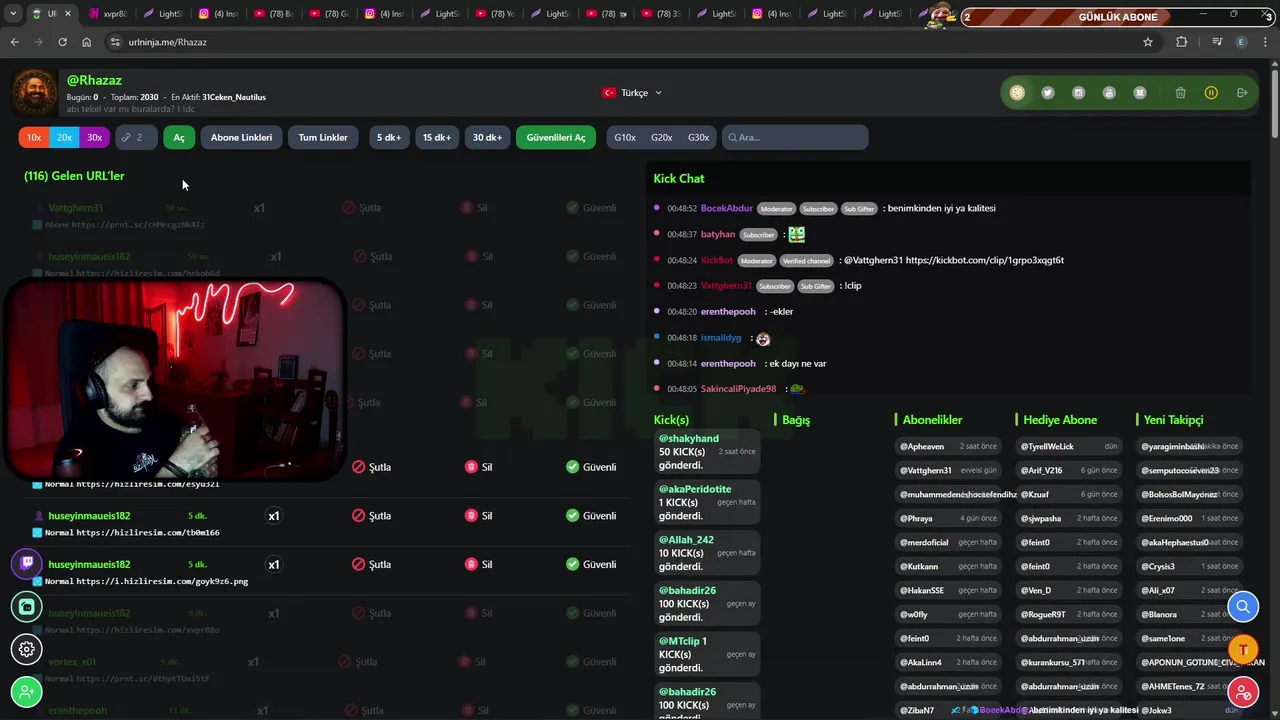Open the kickbot.com clip link in chat
Screen dimensions: 1280x720
tap(985, 260)
